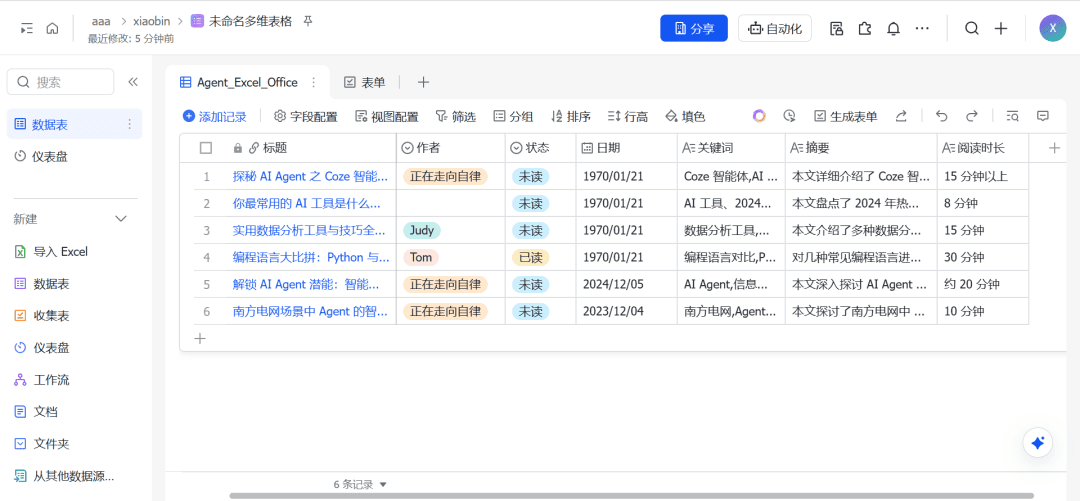Open the 筛选 filter tool

pyautogui.click(x=456, y=116)
